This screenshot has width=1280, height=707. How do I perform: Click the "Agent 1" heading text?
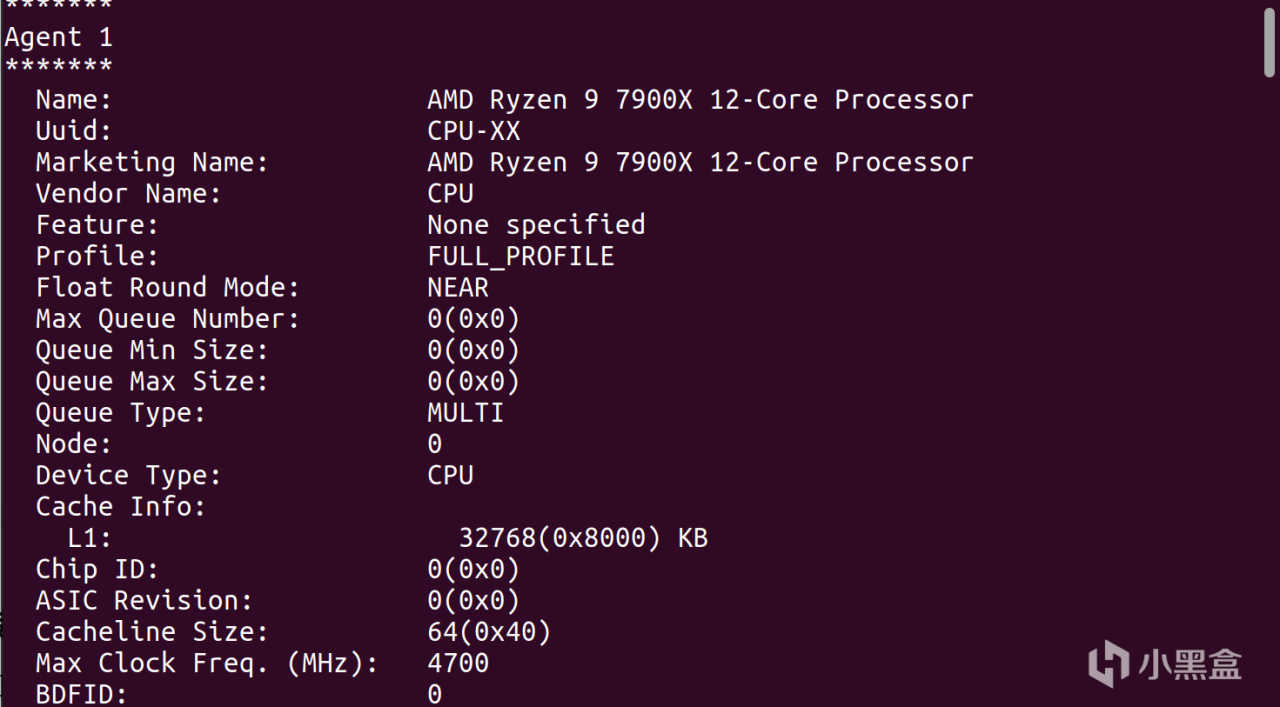(x=58, y=38)
